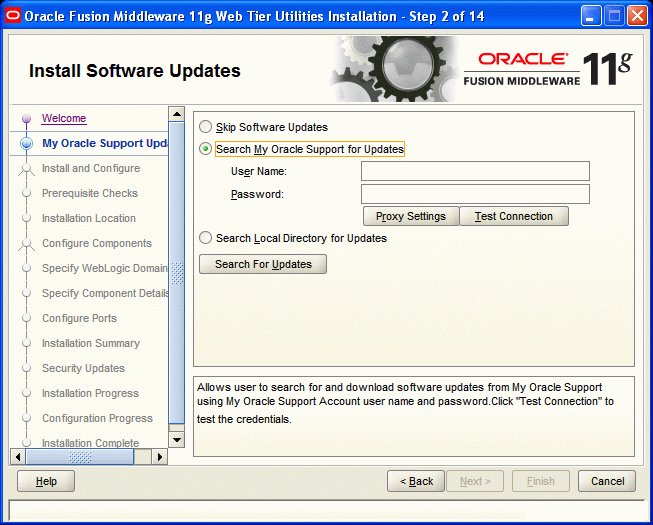Click the Configuration Progress step bullet

tap(26, 418)
